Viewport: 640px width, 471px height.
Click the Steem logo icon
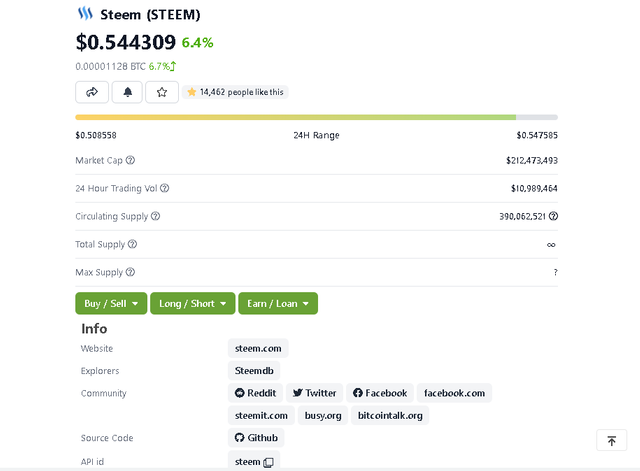[x=85, y=13]
